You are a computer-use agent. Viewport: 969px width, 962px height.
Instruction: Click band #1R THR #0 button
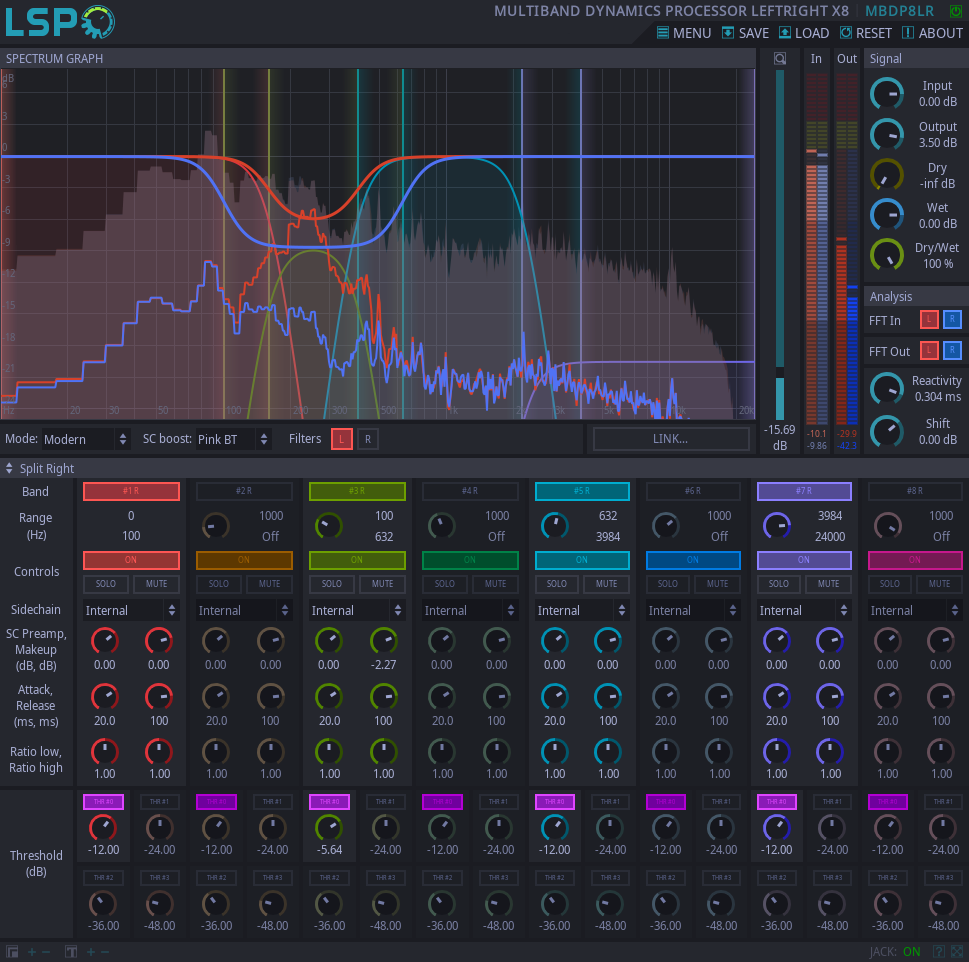103,802
